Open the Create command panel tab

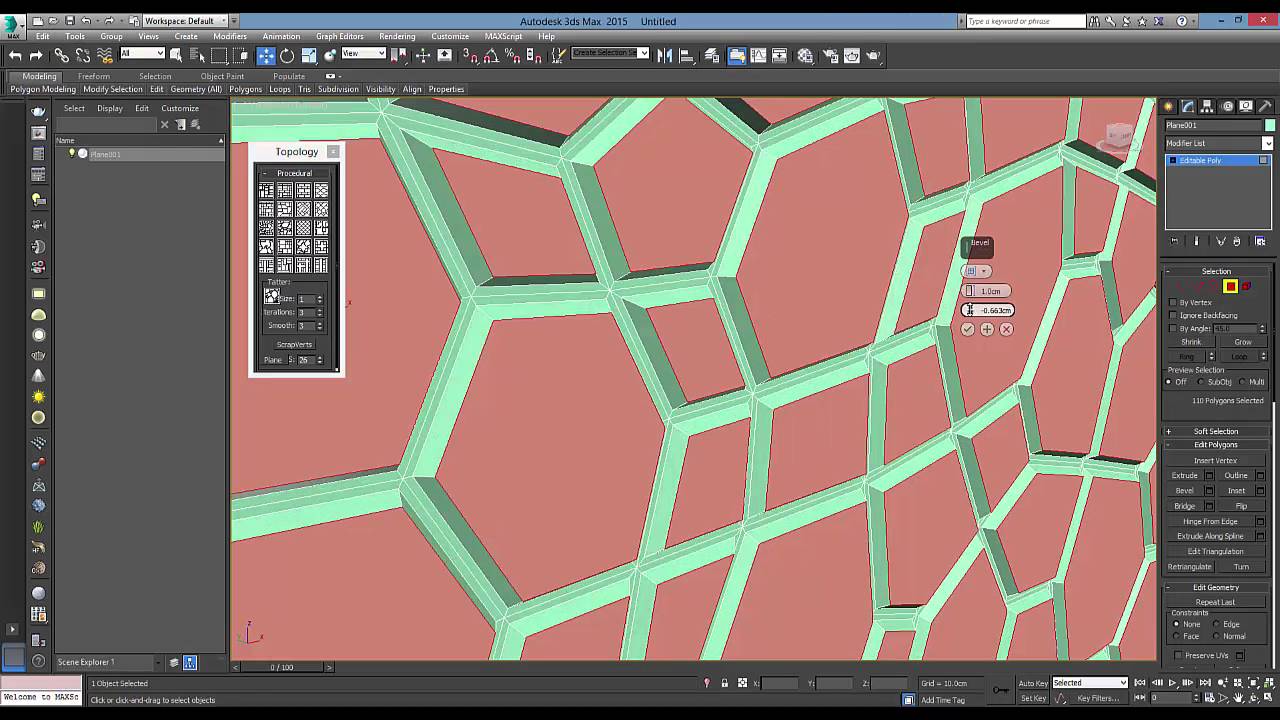pyautogui.click(x=1169, y=106)
